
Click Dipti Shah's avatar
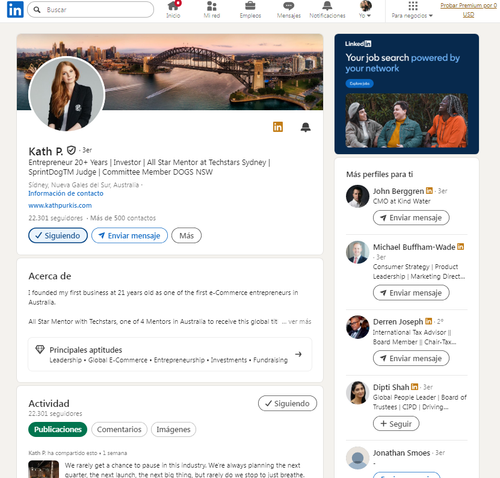357,392
